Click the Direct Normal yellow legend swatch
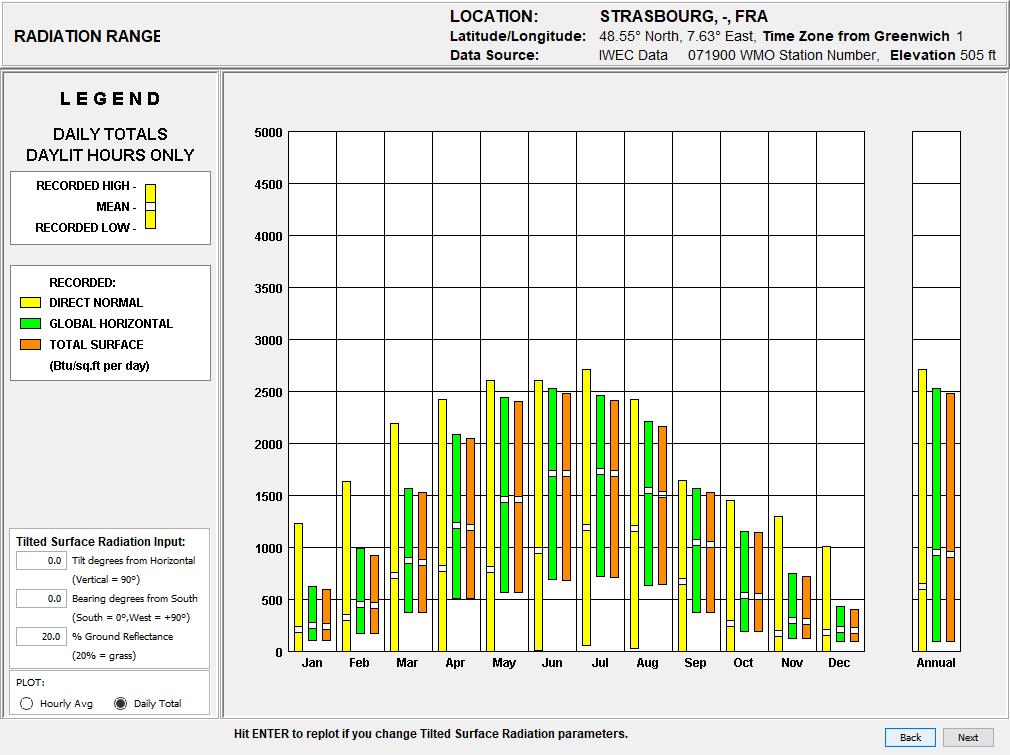 (x=30, y=303)
